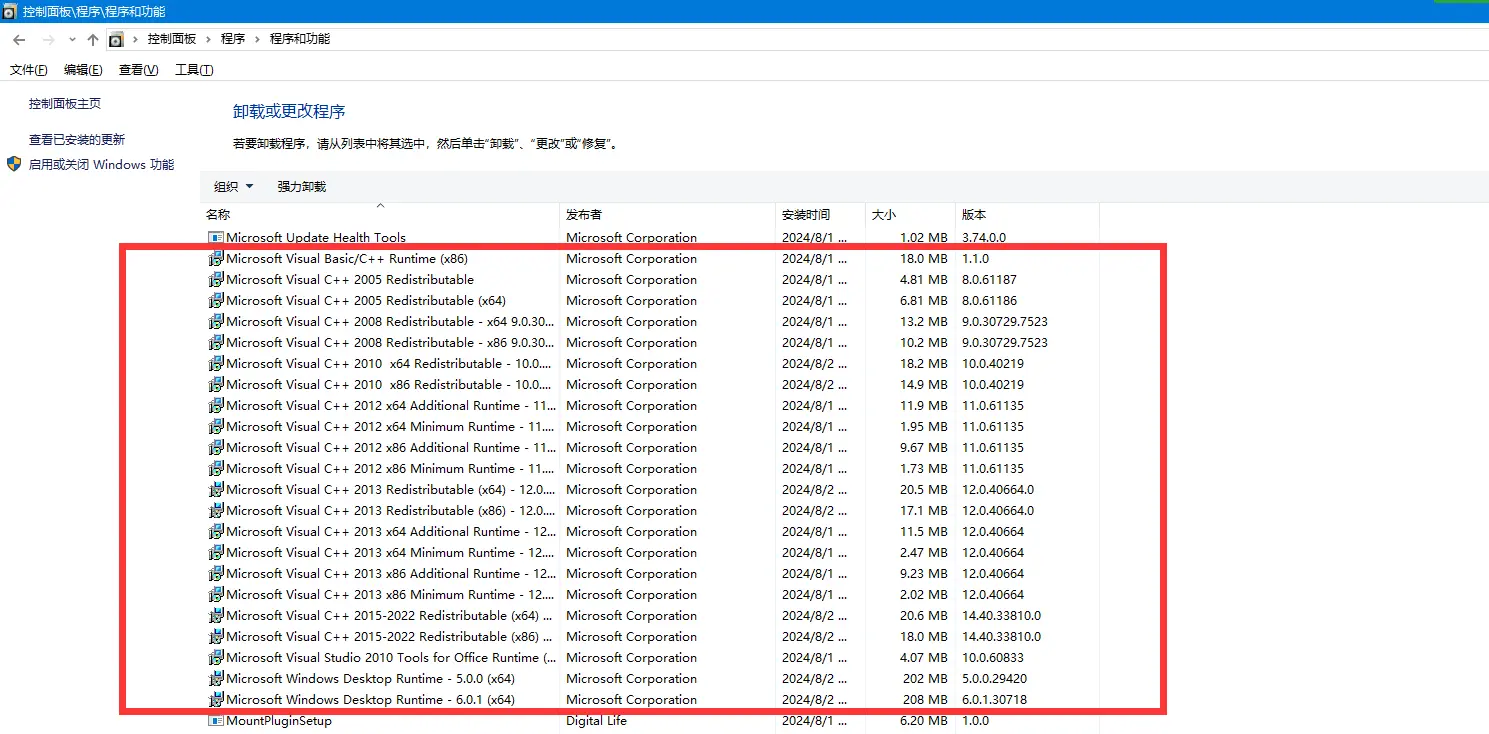
Task: Click the Visual C++ 2005 Redistributable (x64) icon
Action: (x=216, y=301)
